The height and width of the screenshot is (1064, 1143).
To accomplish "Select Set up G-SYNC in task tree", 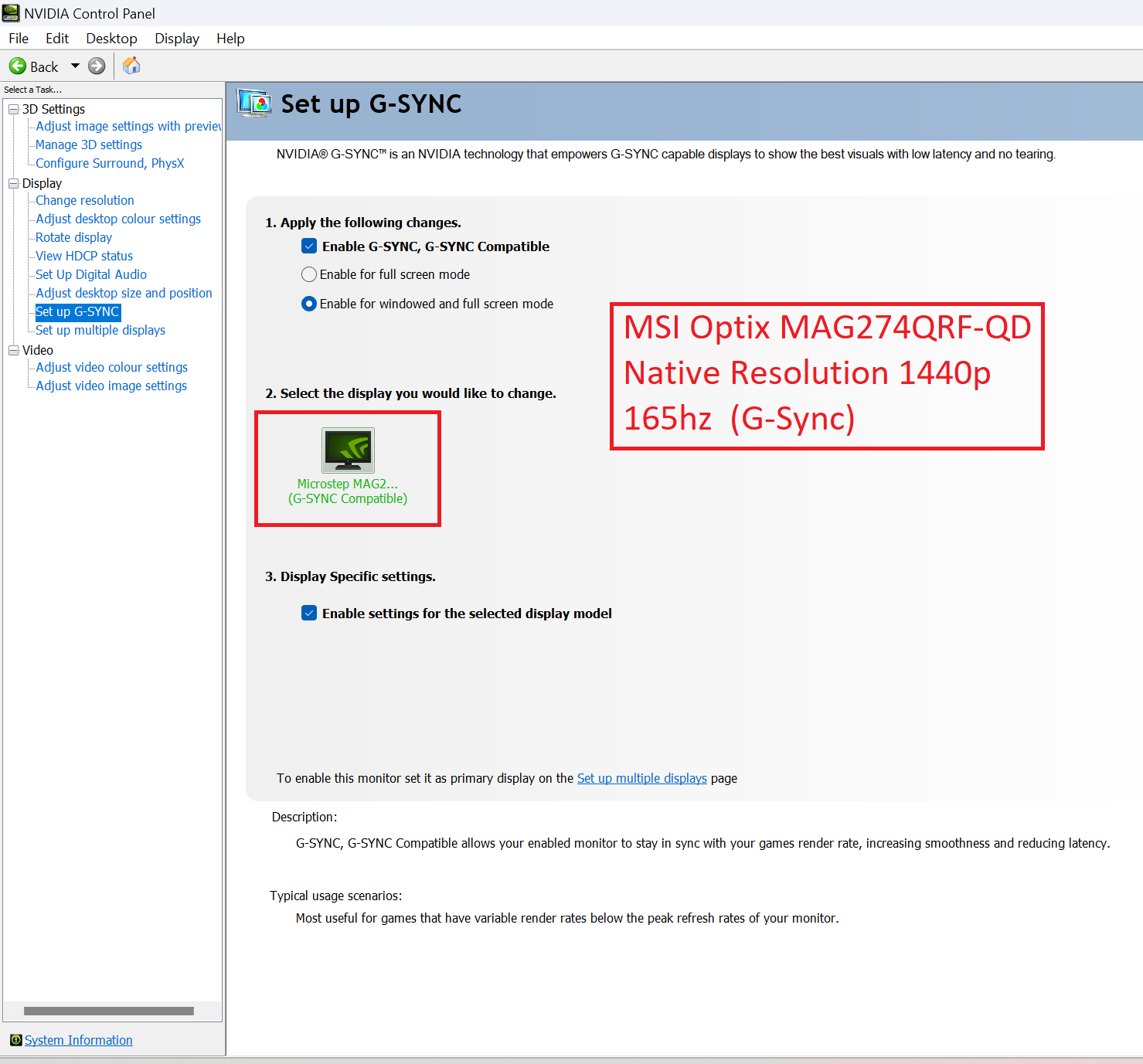I will [77, 311].
